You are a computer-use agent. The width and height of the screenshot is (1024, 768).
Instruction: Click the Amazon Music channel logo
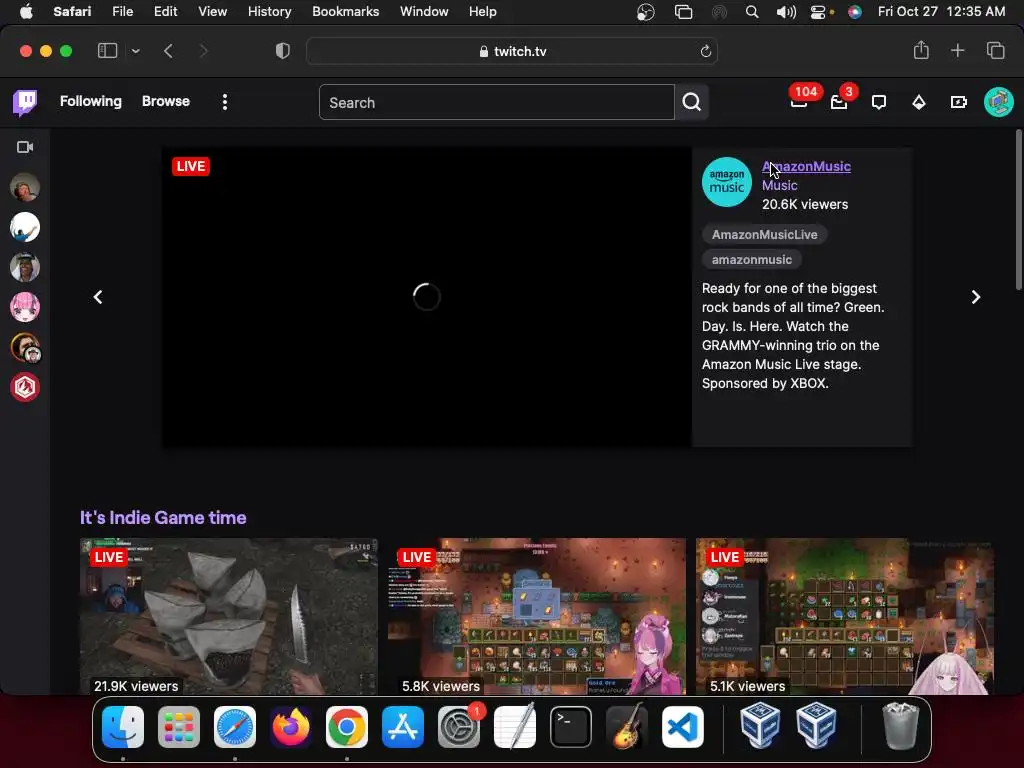pyautogui.click(x=726, y=182)
